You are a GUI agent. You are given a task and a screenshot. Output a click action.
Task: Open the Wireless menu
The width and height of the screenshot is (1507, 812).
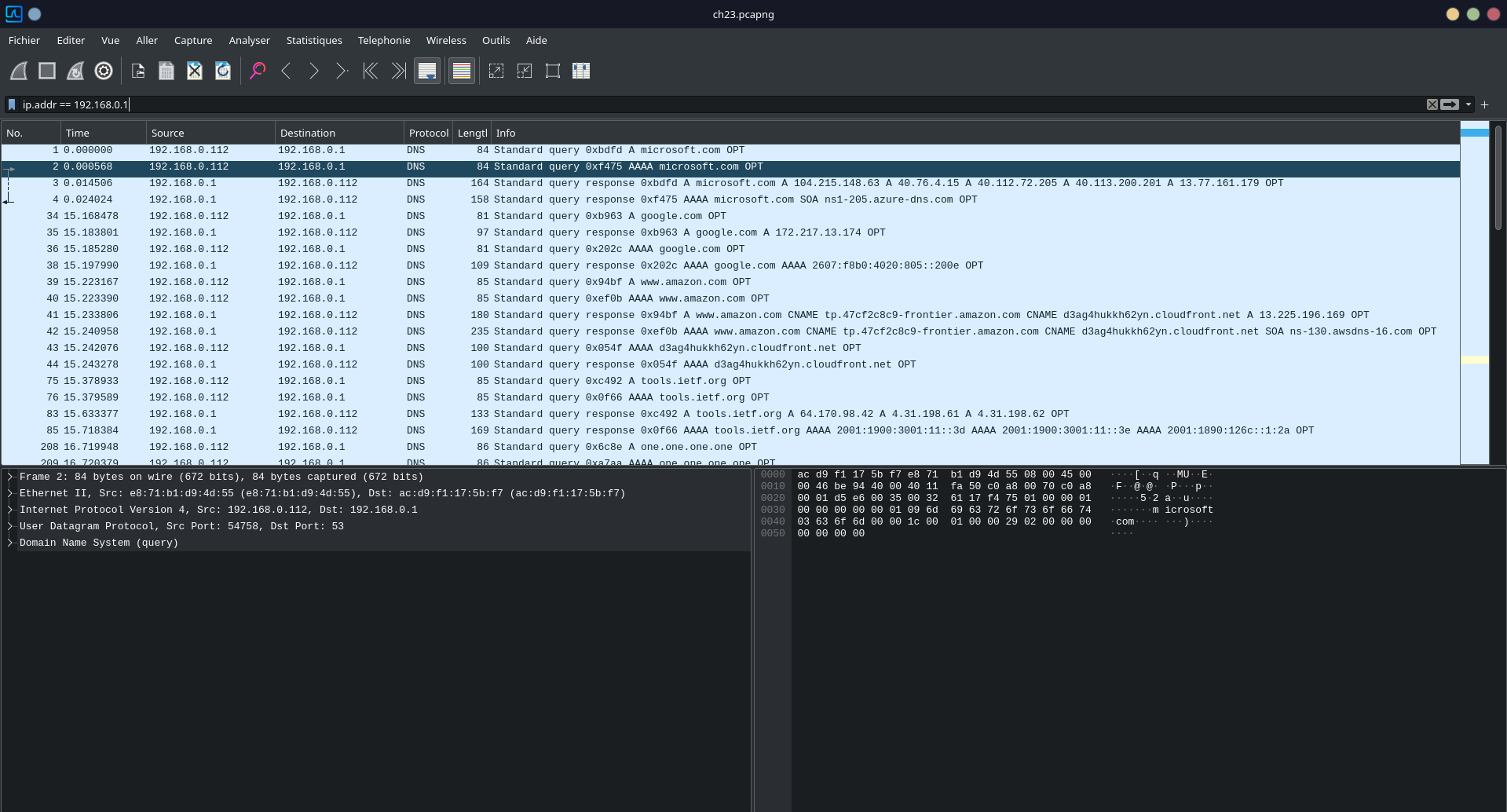point(446,40)
